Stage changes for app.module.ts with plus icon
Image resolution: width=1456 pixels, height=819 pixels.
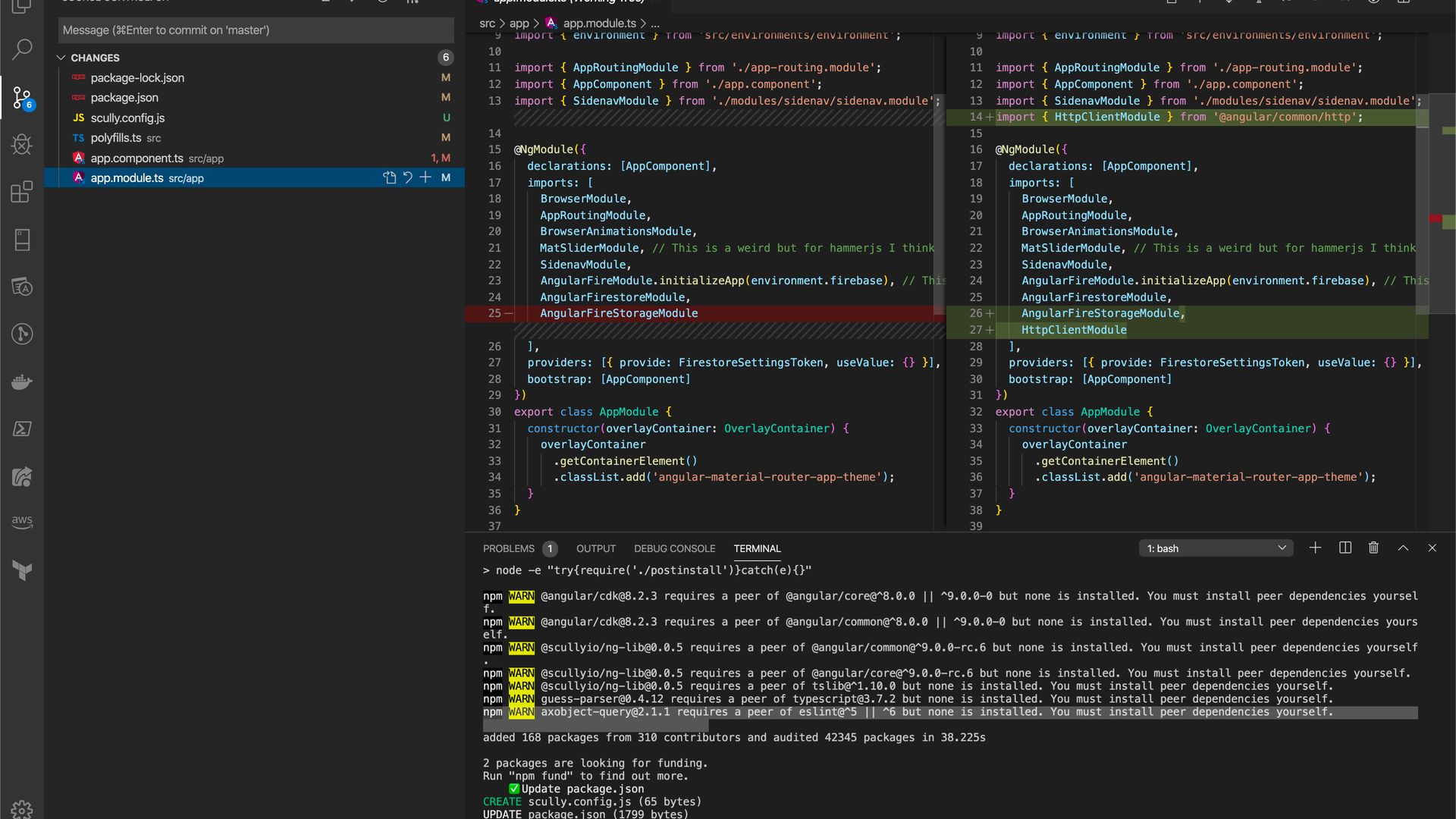425,177
